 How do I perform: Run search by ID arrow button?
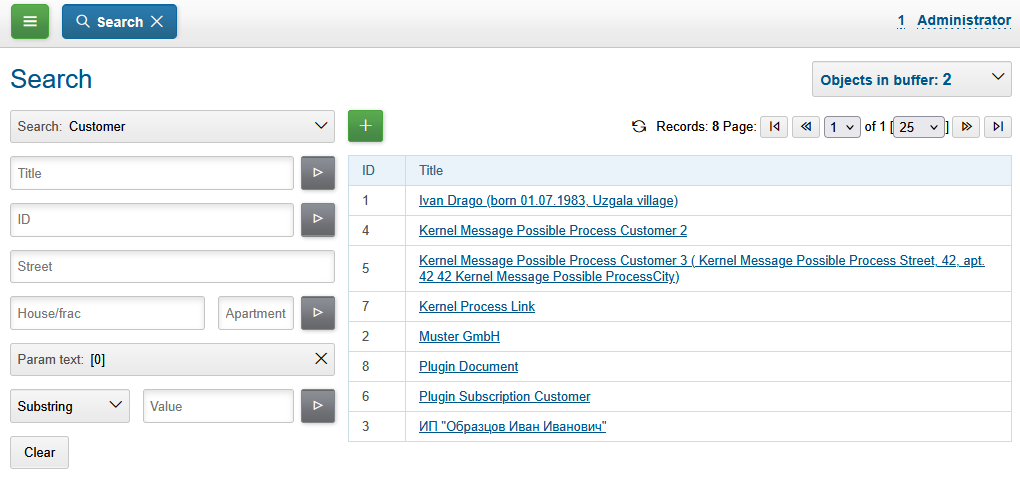318,219
